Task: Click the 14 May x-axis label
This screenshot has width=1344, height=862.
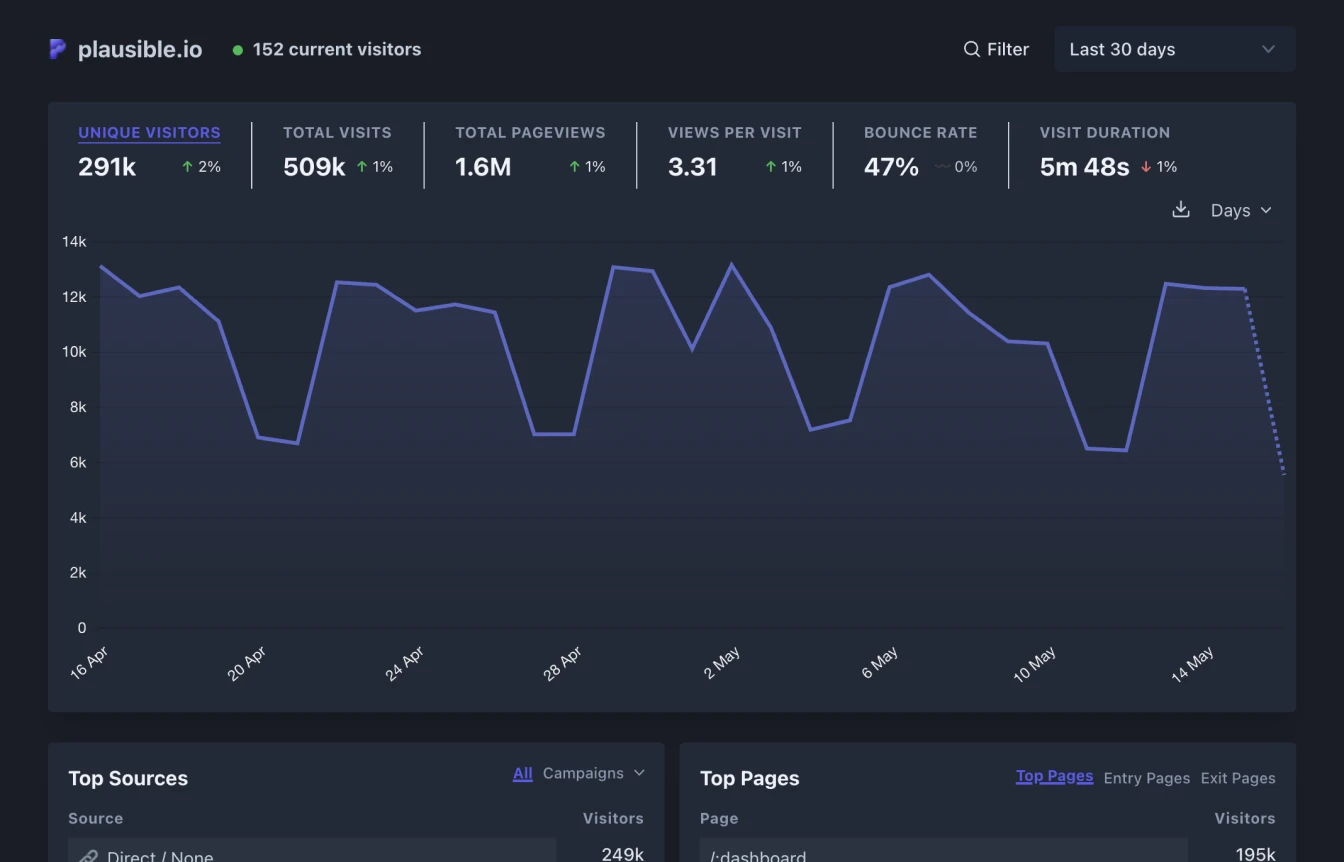Action: coord(1193,664)
